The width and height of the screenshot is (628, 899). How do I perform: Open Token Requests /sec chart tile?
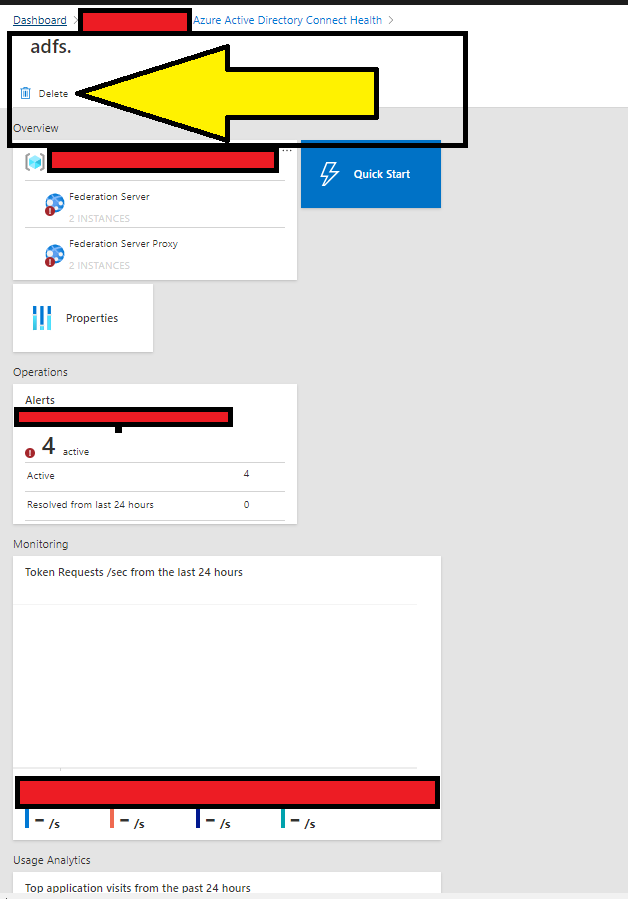(x=227, y=698)
